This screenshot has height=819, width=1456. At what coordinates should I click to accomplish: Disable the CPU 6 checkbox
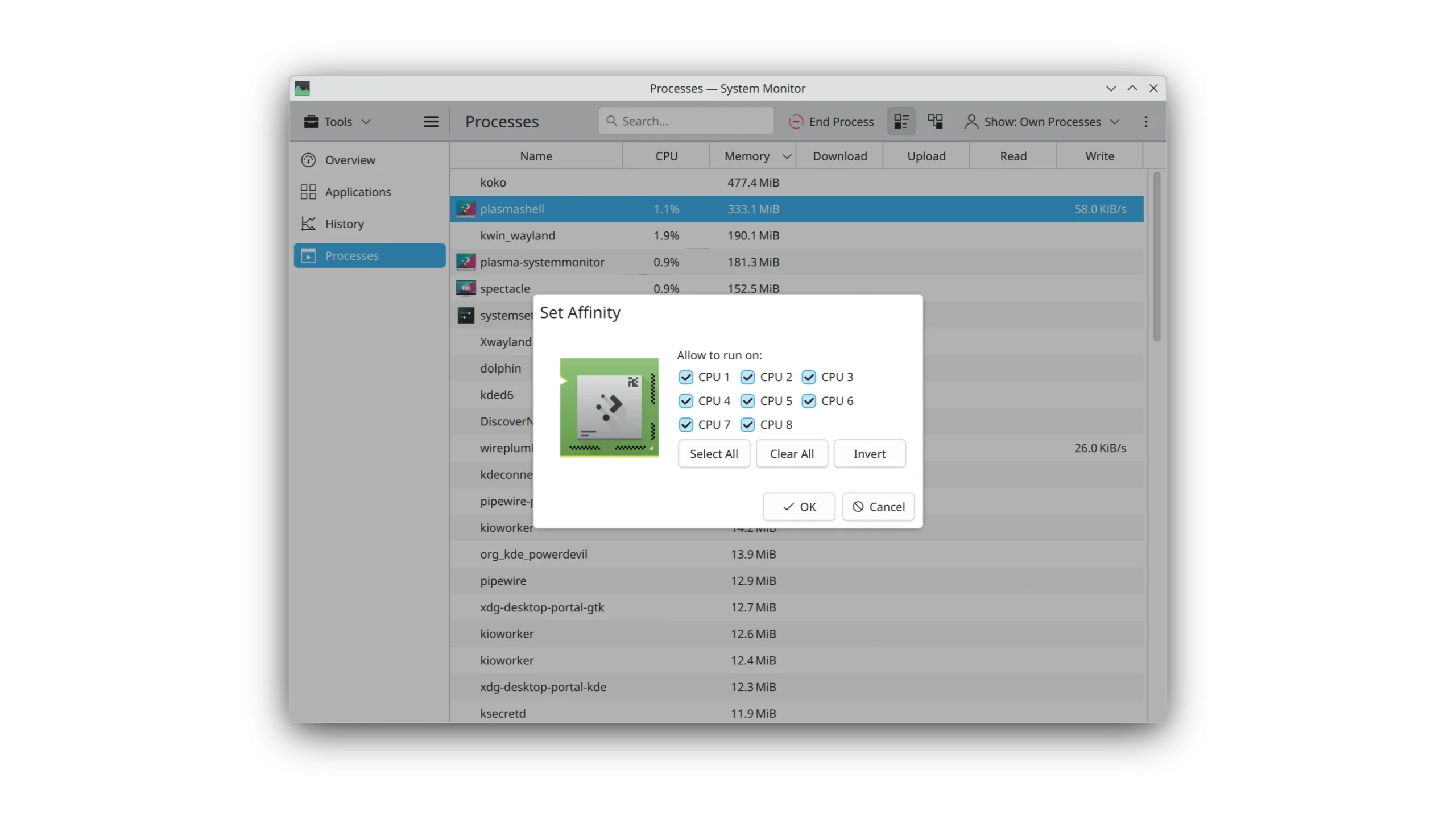[x=809, y=401]
